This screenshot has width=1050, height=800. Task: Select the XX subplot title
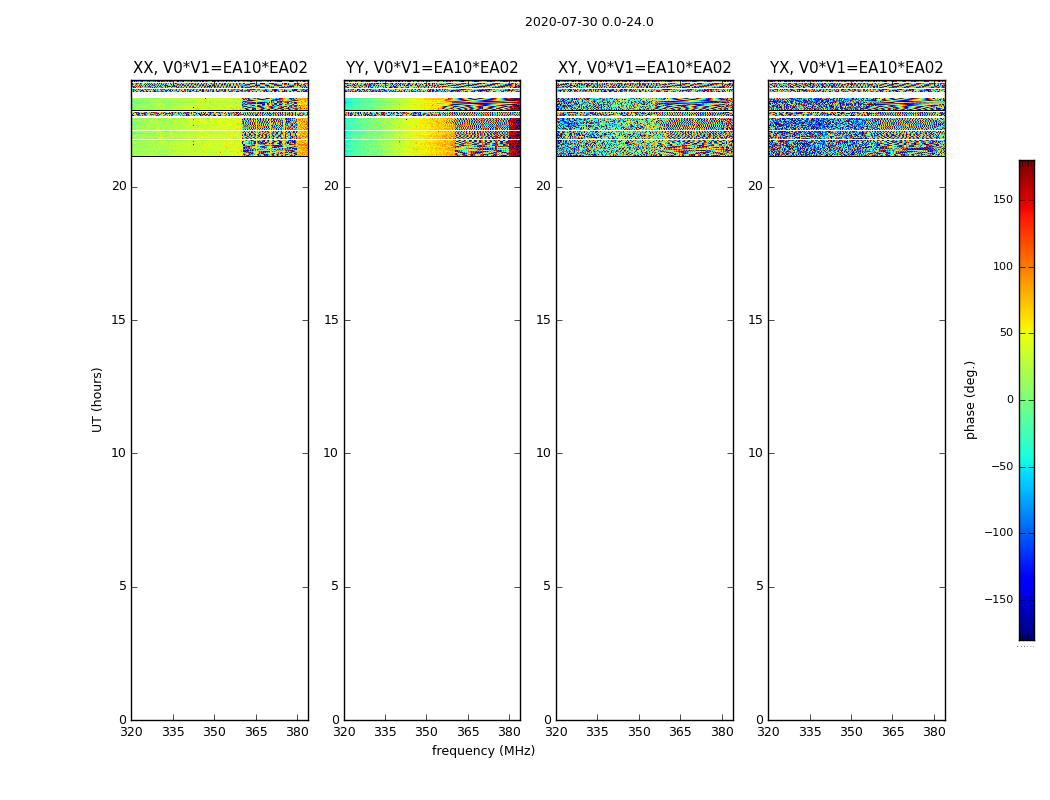coord(220,68)
